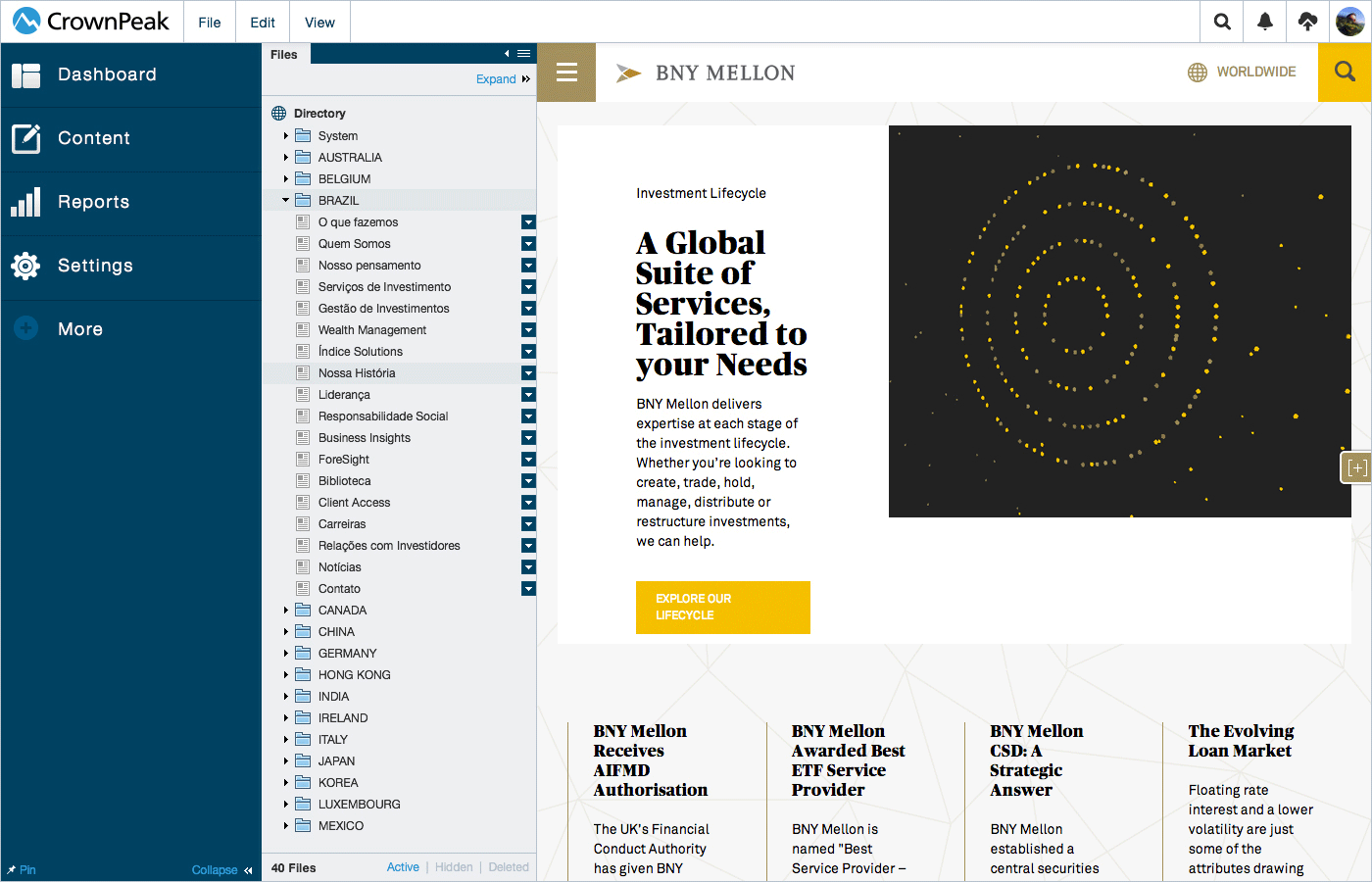Open dropdown for Nossa História
This screenshot has width=1372, height=882.
(x=528, y=373)
